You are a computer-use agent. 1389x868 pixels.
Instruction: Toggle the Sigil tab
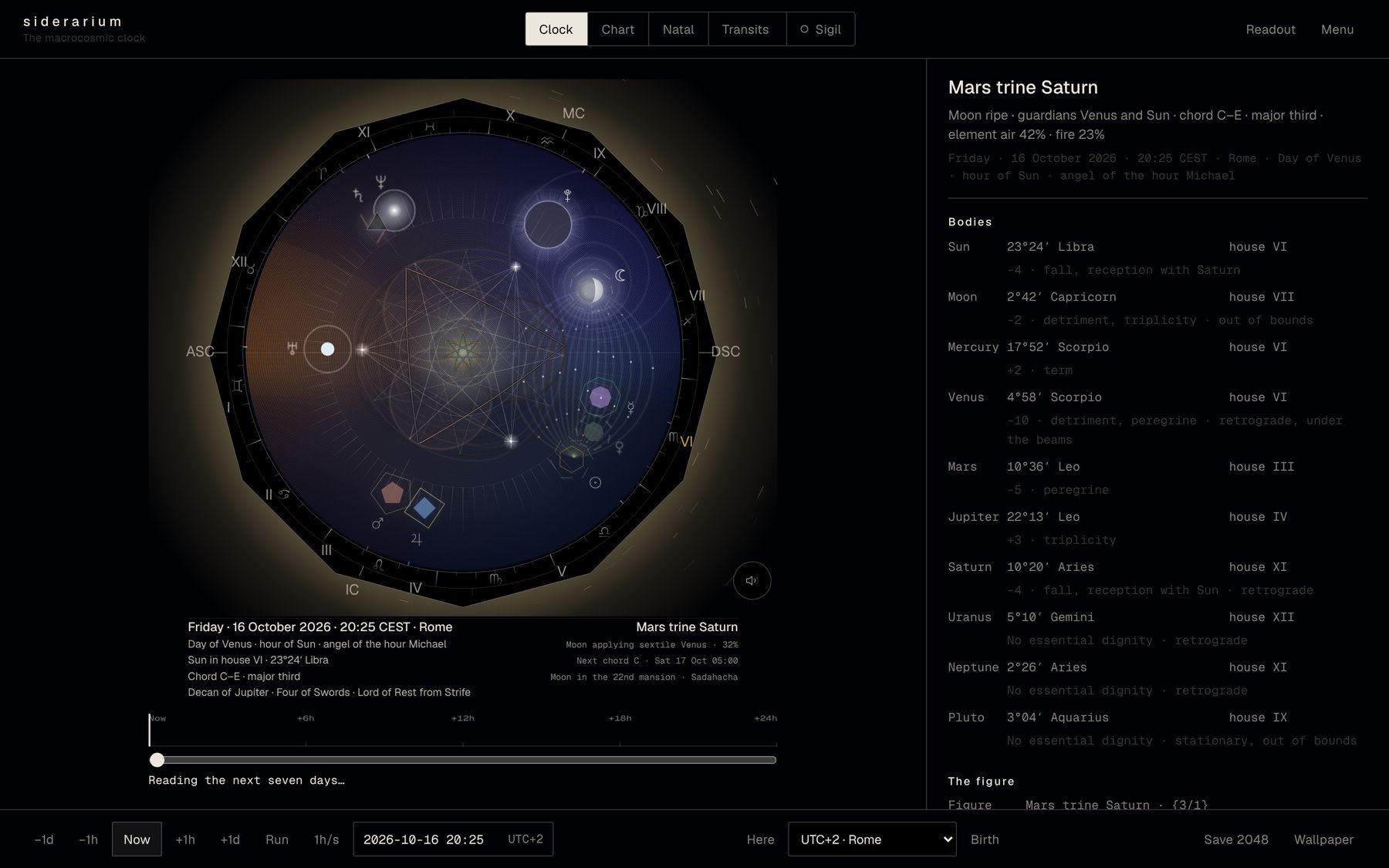click(x=820, y=29)
